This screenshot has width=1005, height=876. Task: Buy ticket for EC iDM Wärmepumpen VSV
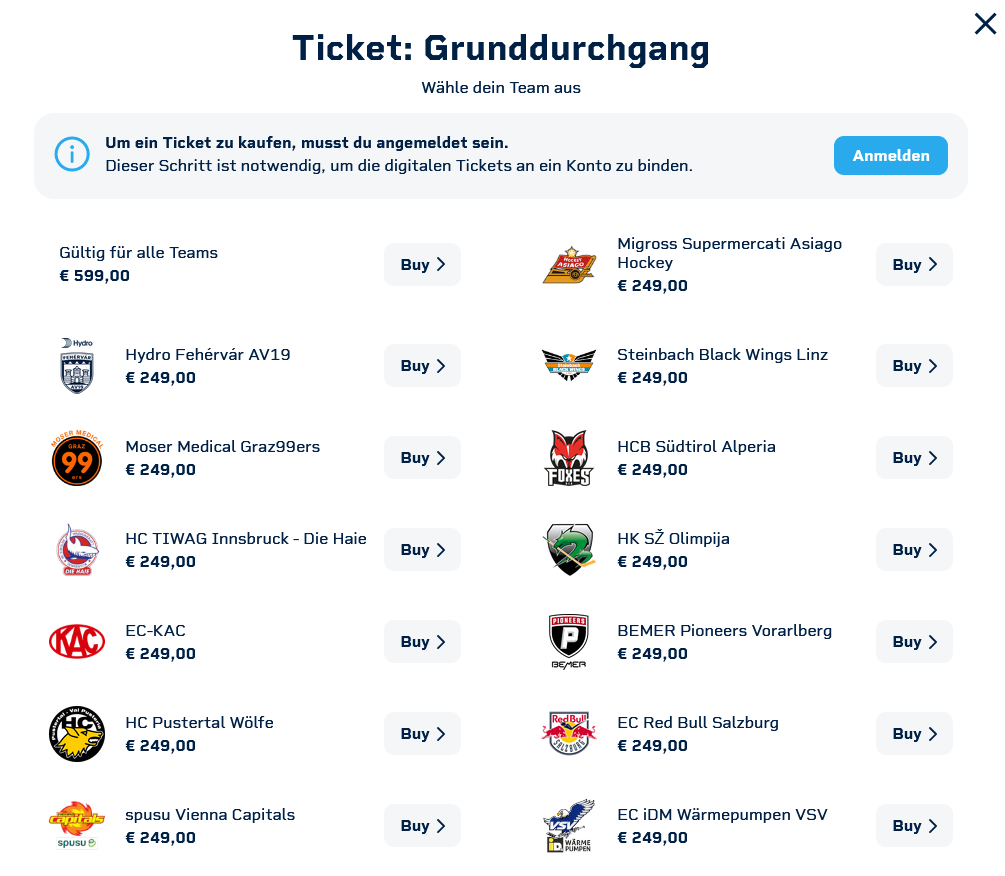pos(914,826)
